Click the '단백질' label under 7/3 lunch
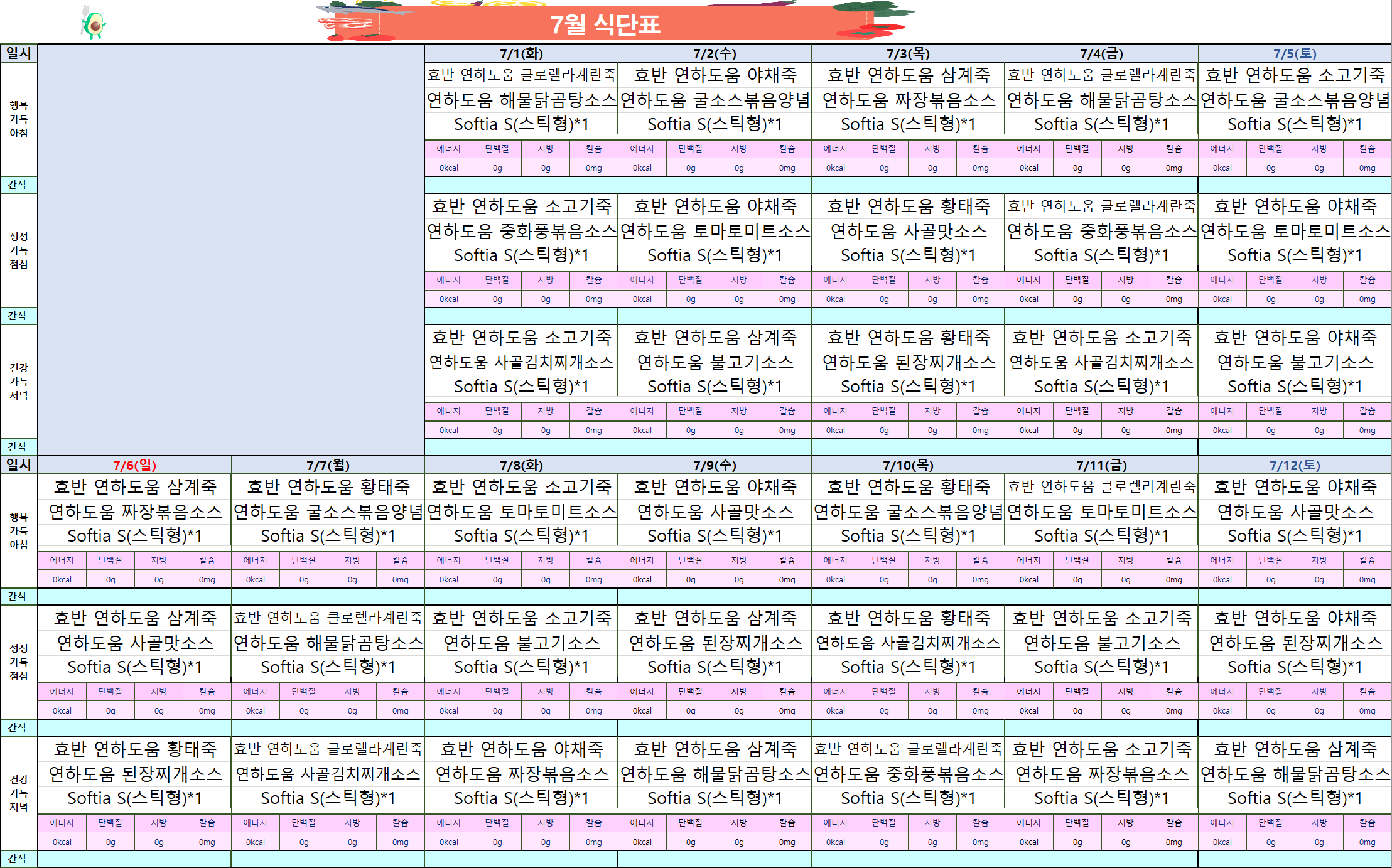The width and height of the screenshot is (1392, 868). (883, 280)
